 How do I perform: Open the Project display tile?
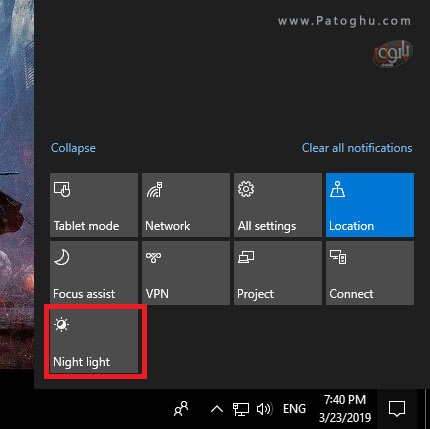tap(278, 273)
